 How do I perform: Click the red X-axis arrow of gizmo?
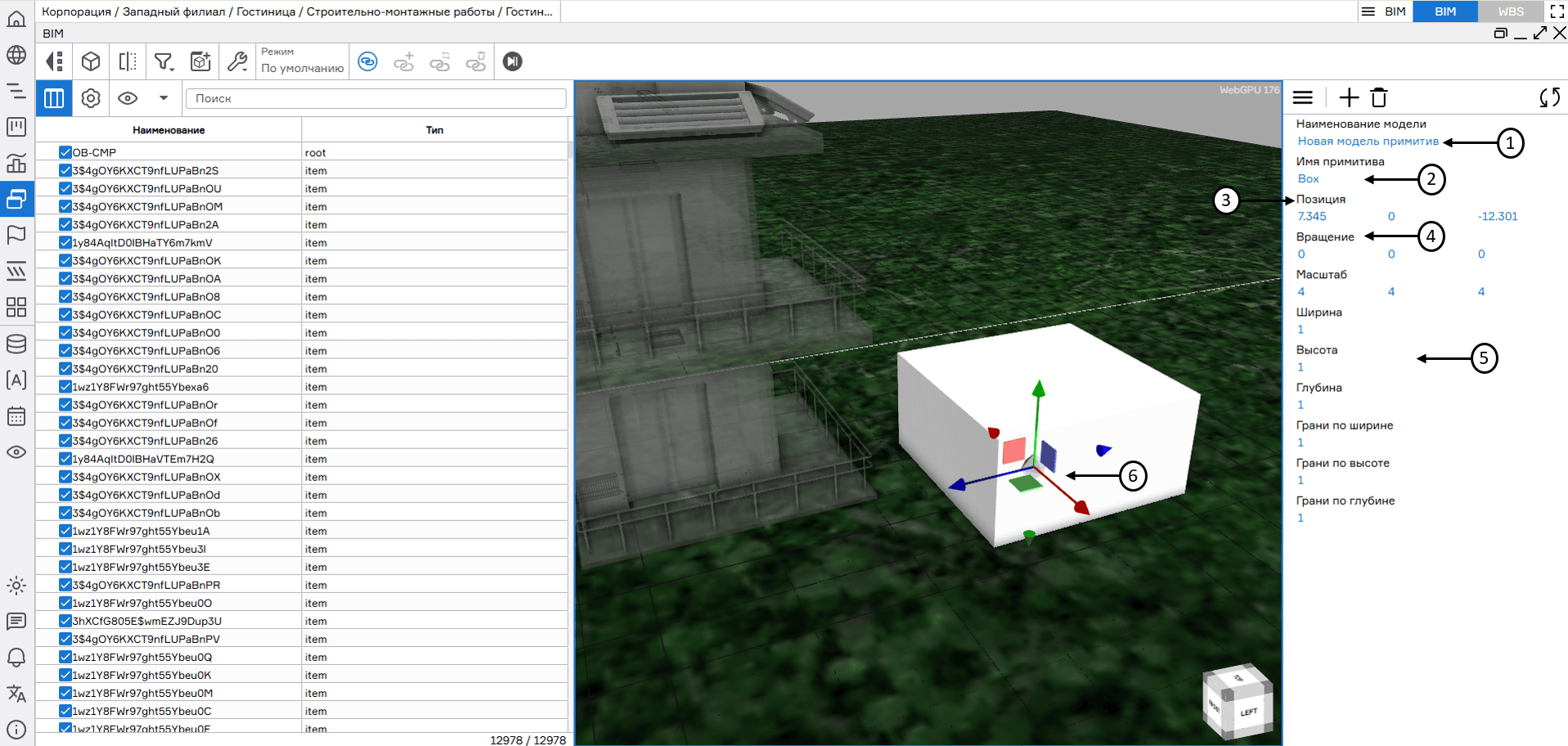[x=1081, y=508]
